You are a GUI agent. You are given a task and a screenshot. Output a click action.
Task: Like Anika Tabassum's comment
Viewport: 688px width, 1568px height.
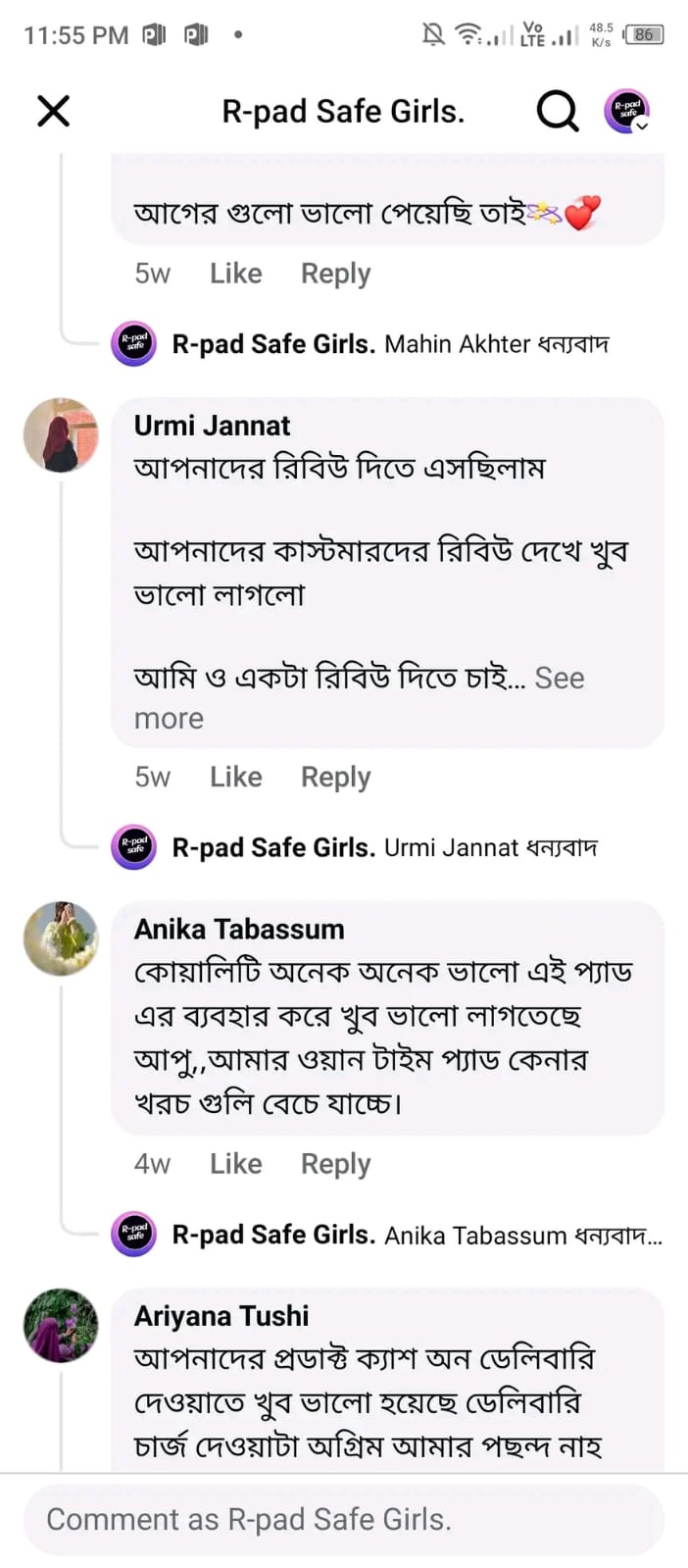pyautogui.click(x=235, y=1163)
